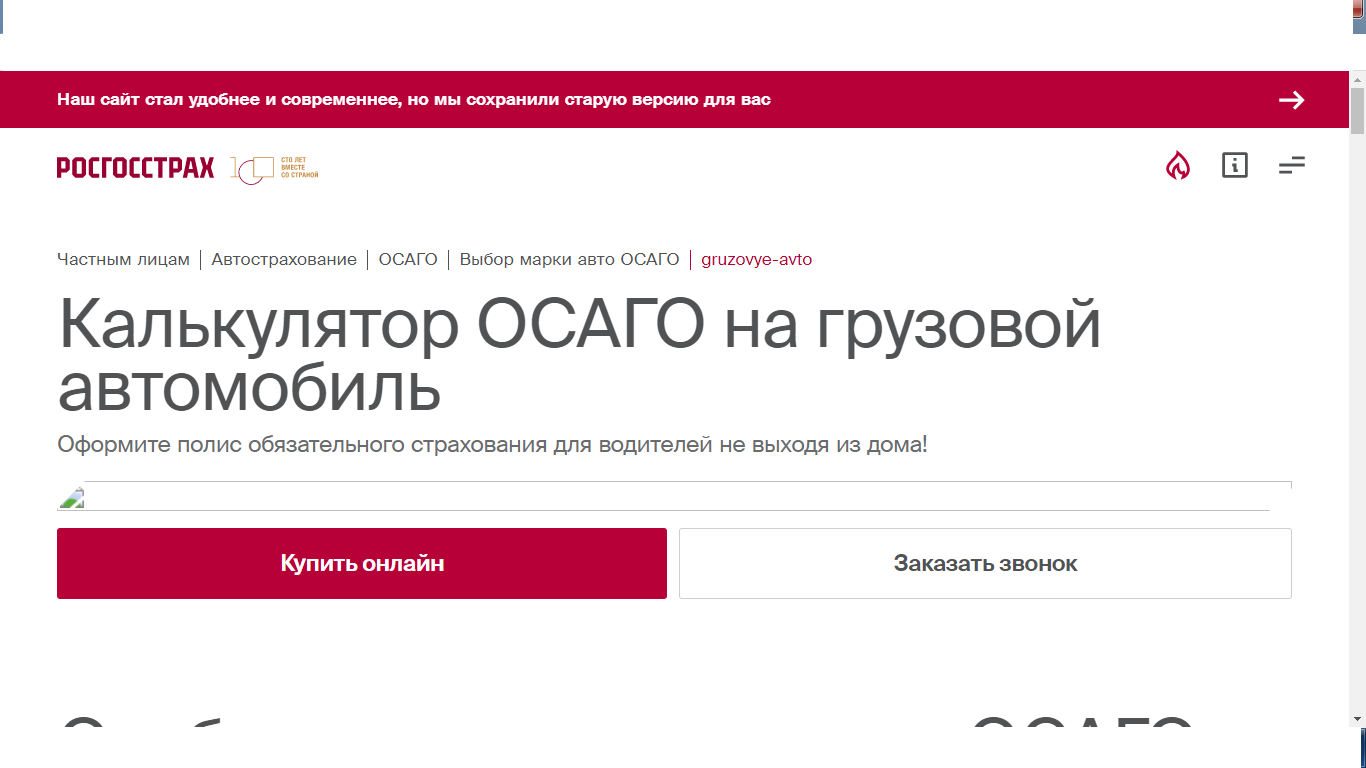Open the Rosgosstrakh logo home link

coord(135,168)
